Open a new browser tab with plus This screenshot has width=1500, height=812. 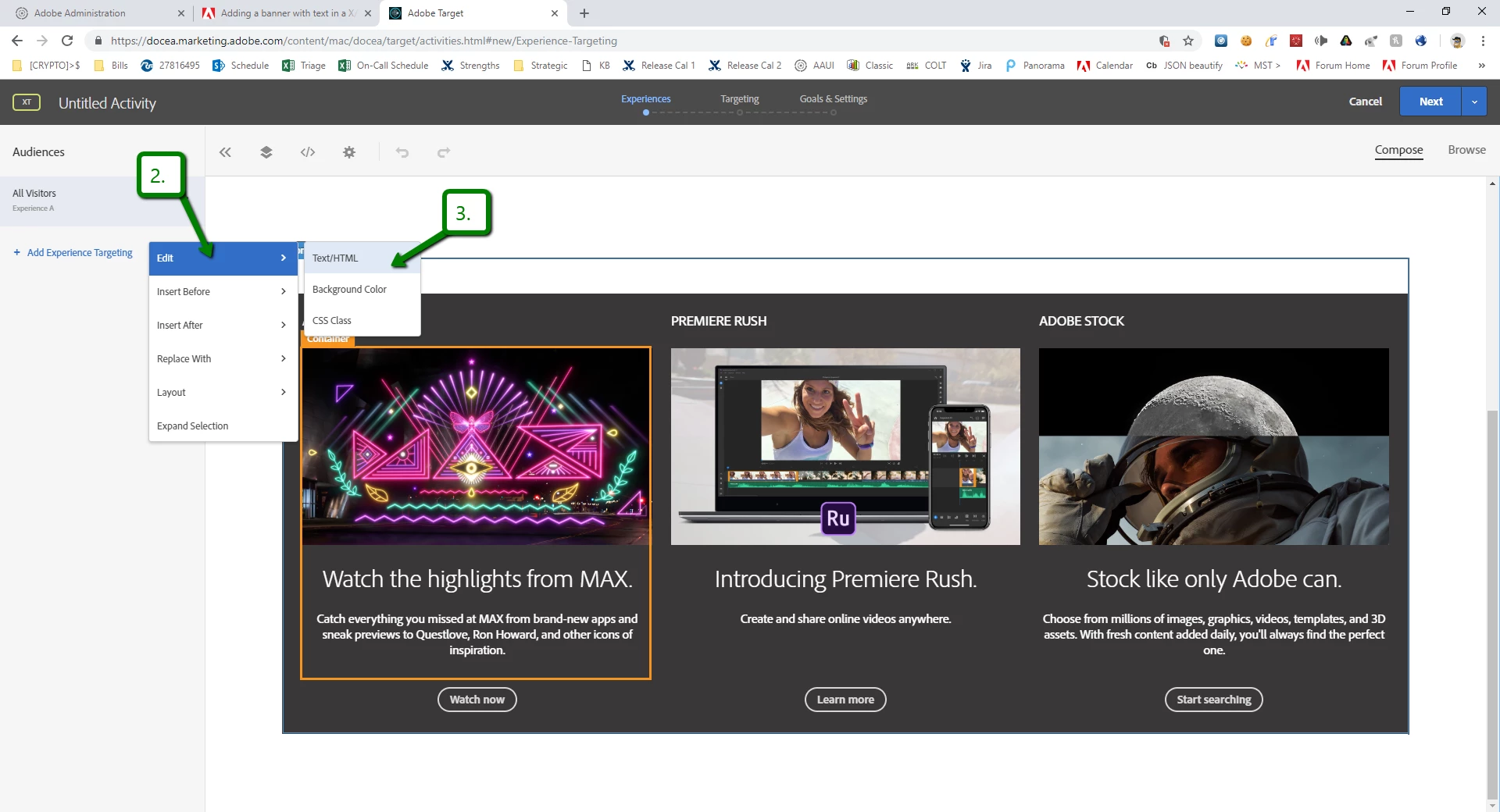584,13
